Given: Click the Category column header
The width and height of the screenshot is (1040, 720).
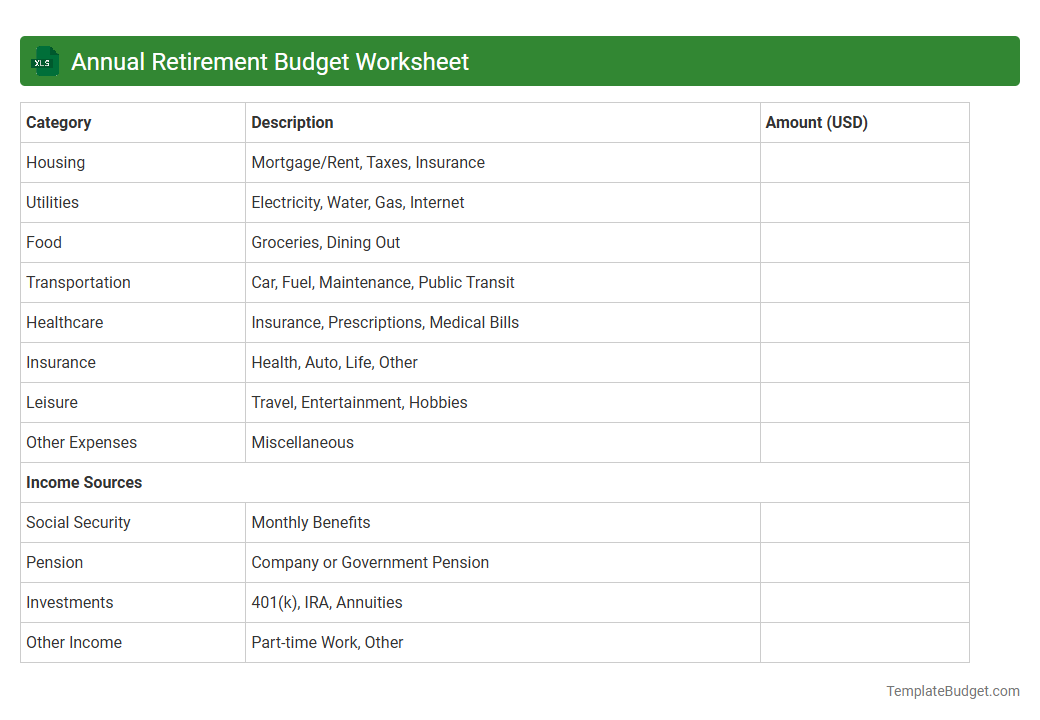Looking at the screenshot, I should point(59,122).
